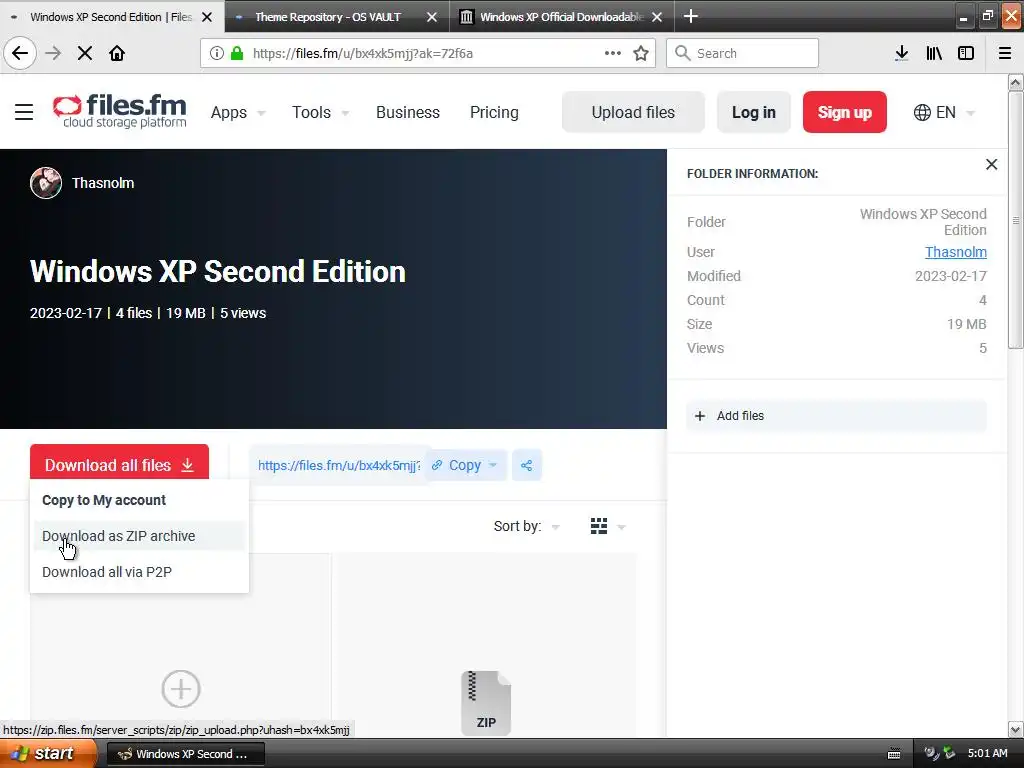Screen dimensions: 1024x768
Task: Close the folder information panel
Action: 991,165
